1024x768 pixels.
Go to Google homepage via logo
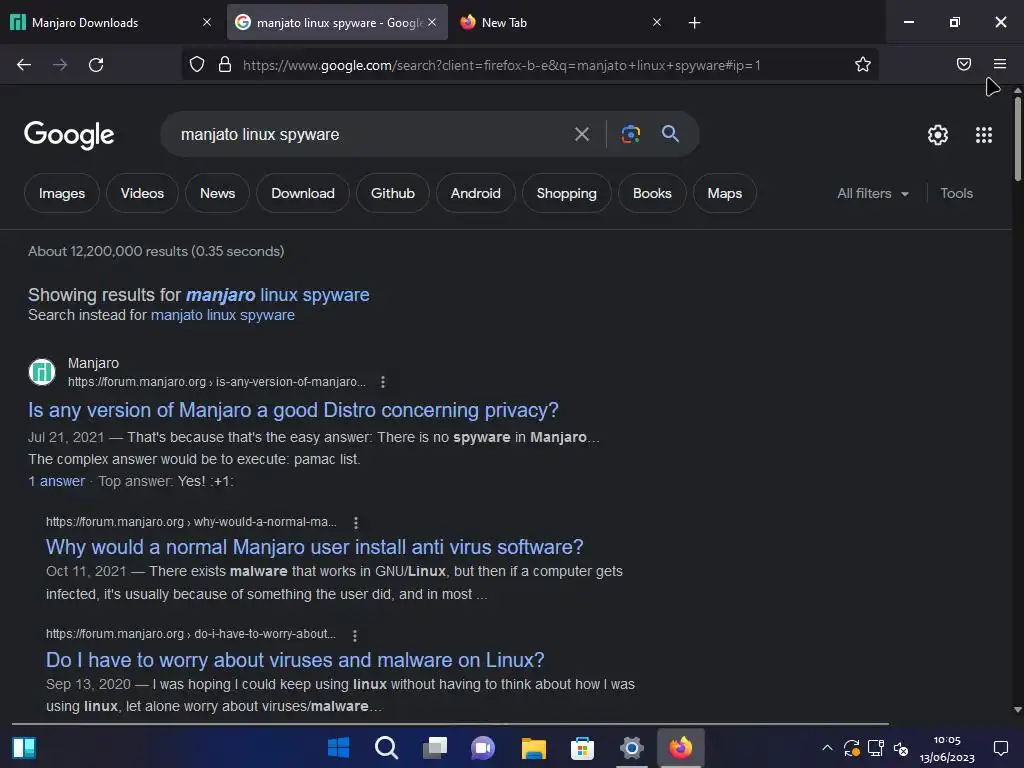click(69, 135)
